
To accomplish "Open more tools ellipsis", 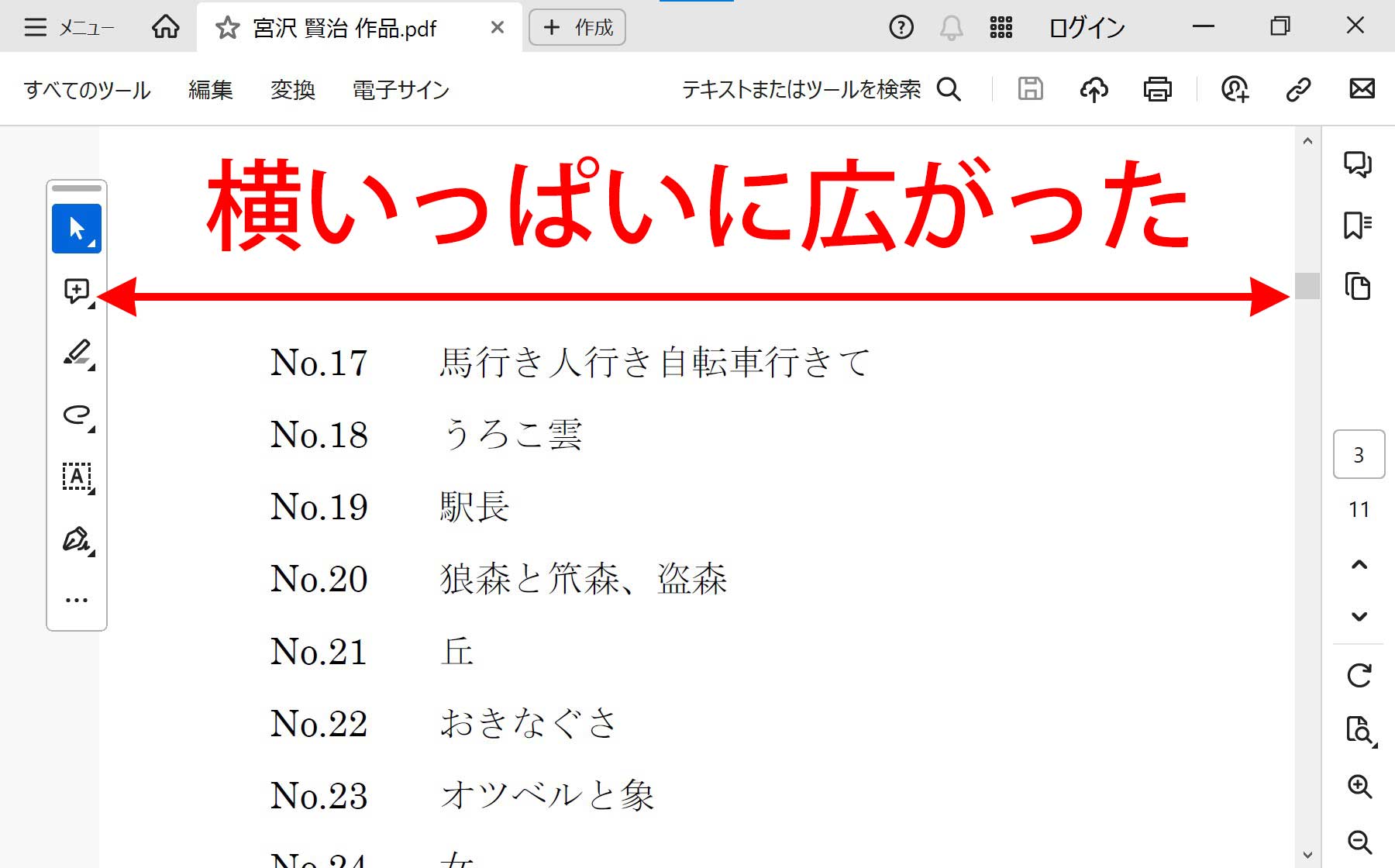I will [x=77, y=600].
